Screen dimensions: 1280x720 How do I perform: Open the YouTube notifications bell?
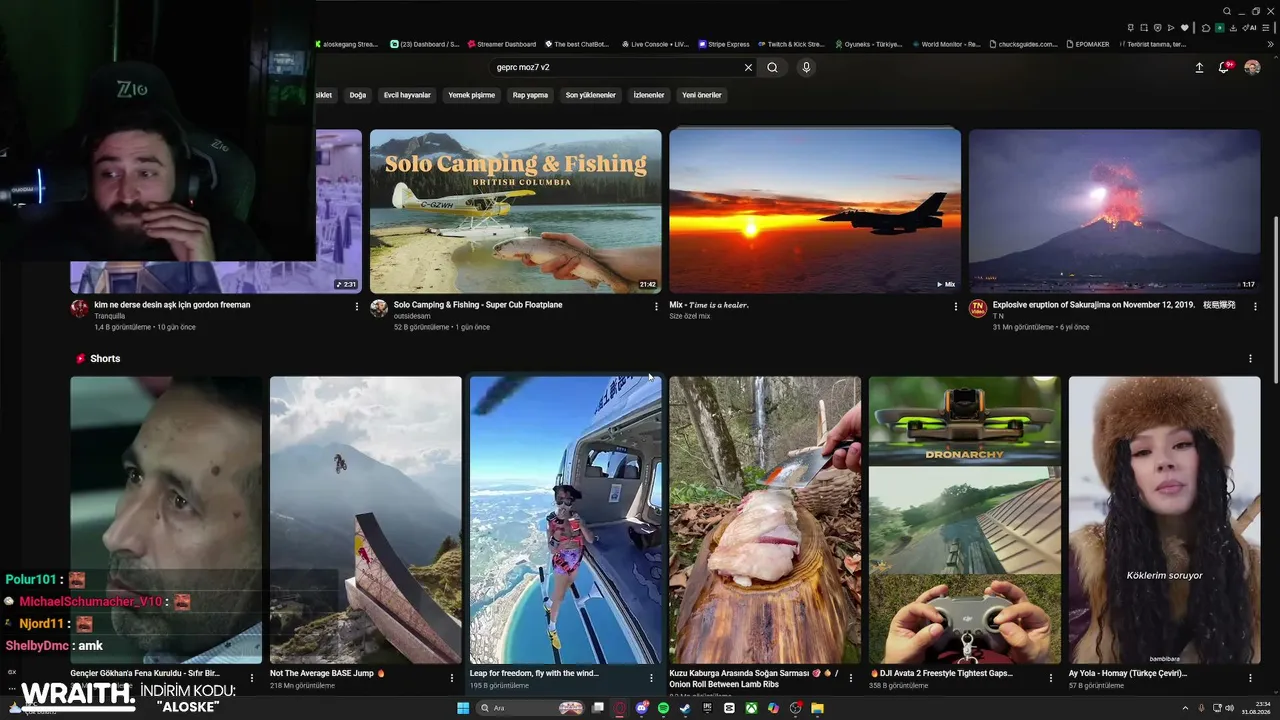coord(1224,67)
